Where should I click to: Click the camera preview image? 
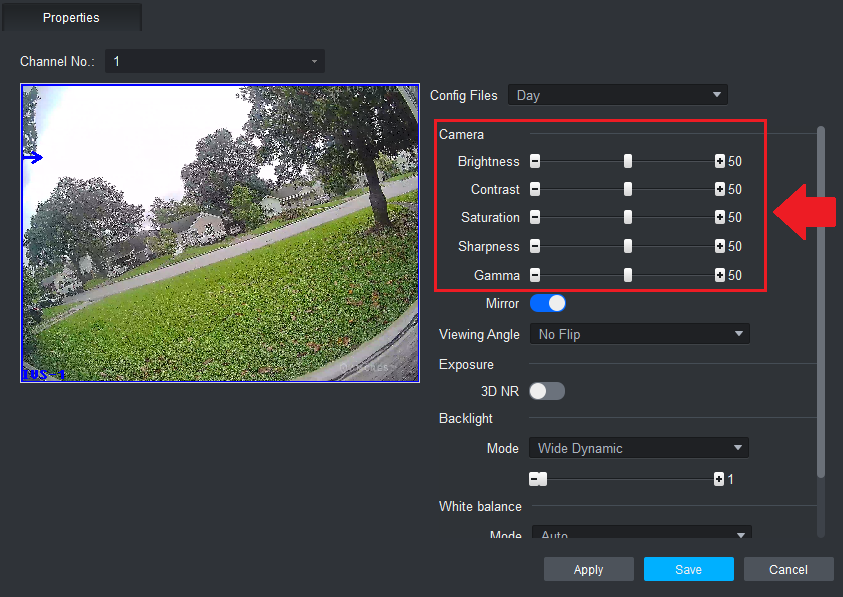[220, 233]
